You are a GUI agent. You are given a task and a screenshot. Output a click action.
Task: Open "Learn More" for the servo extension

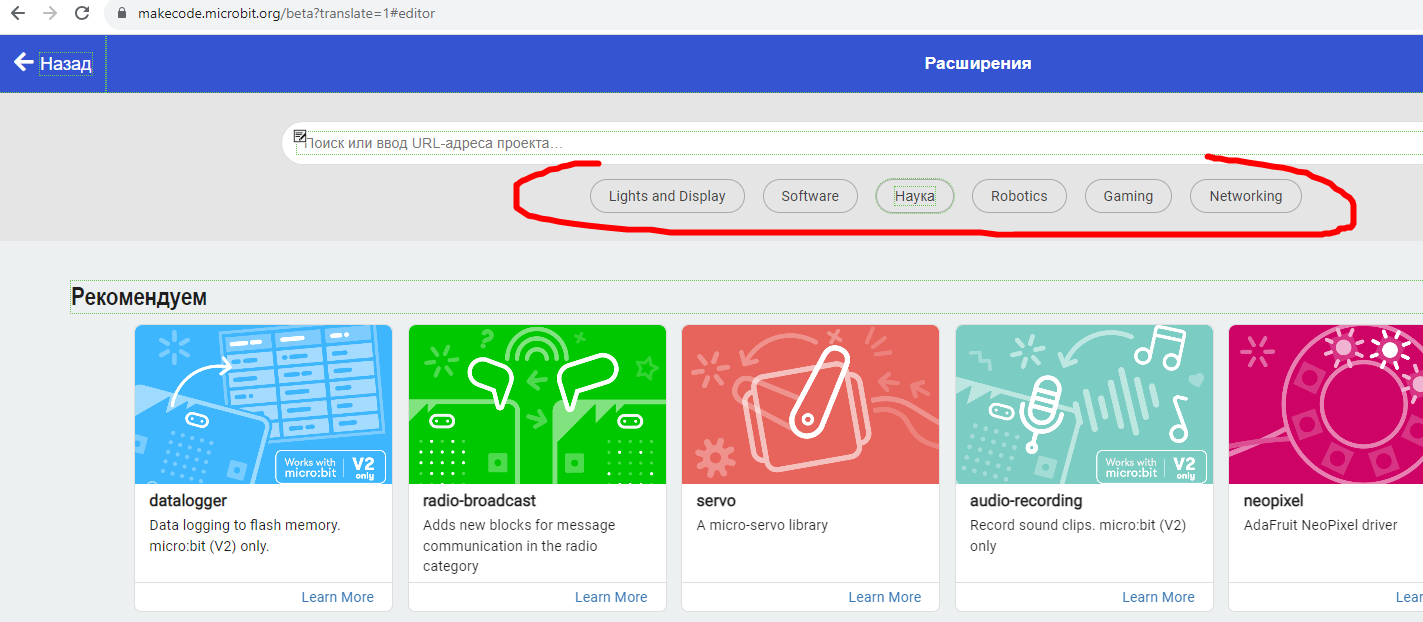[x=884, y=597]
